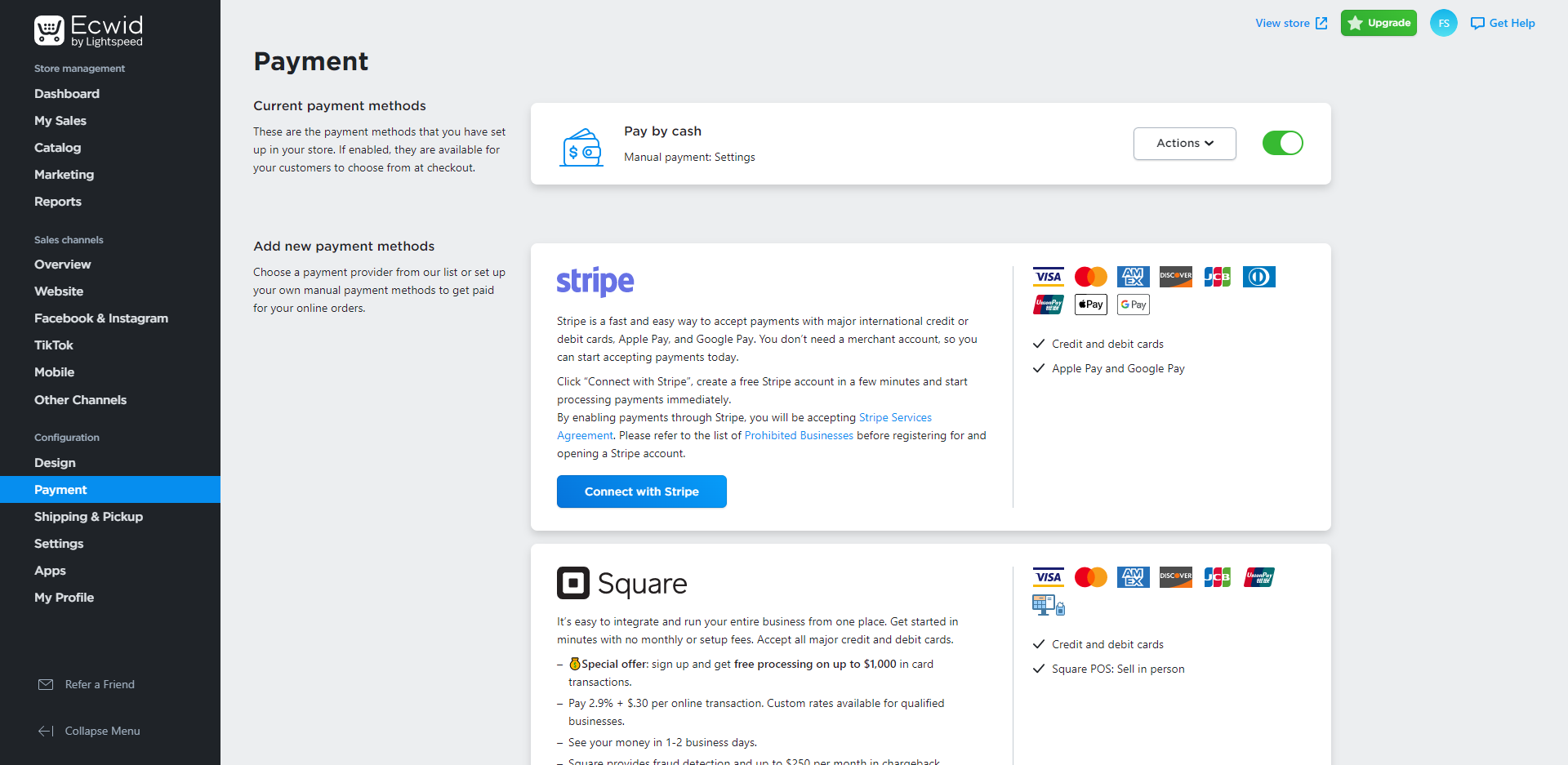Viewport: 1568px width, 765px height.
Task: Click the Square logo icon
Action: pos(573,583)
